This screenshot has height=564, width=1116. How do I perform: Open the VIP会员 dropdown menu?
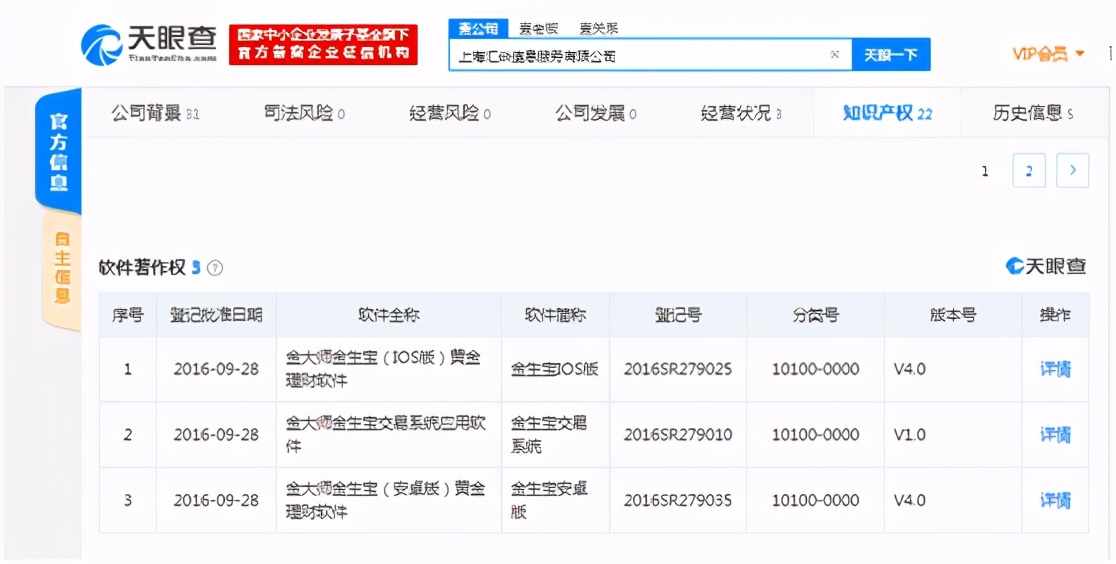[1048, 53]
